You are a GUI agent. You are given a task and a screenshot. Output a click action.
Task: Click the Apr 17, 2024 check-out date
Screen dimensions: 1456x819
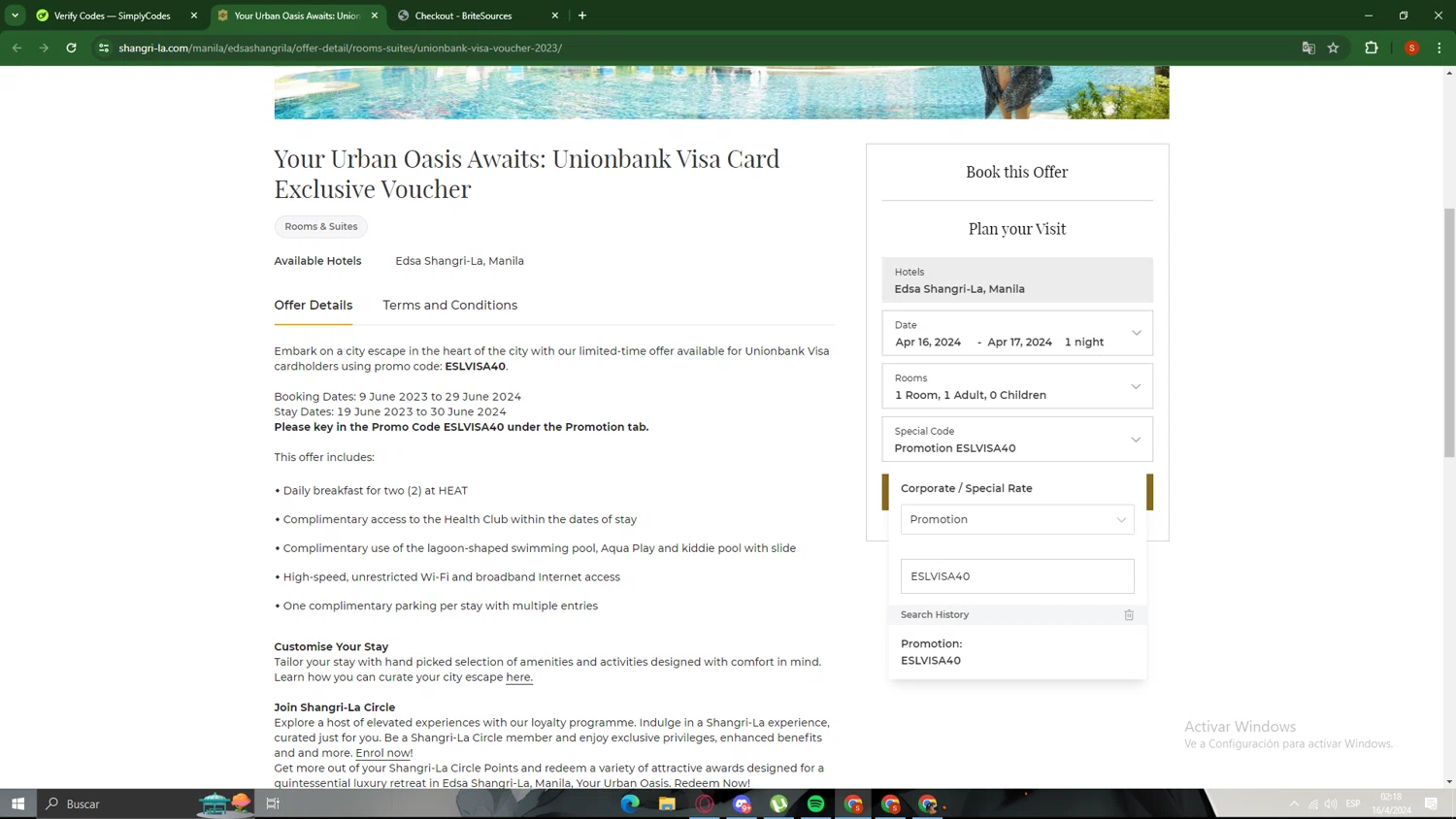[1019, 342]
